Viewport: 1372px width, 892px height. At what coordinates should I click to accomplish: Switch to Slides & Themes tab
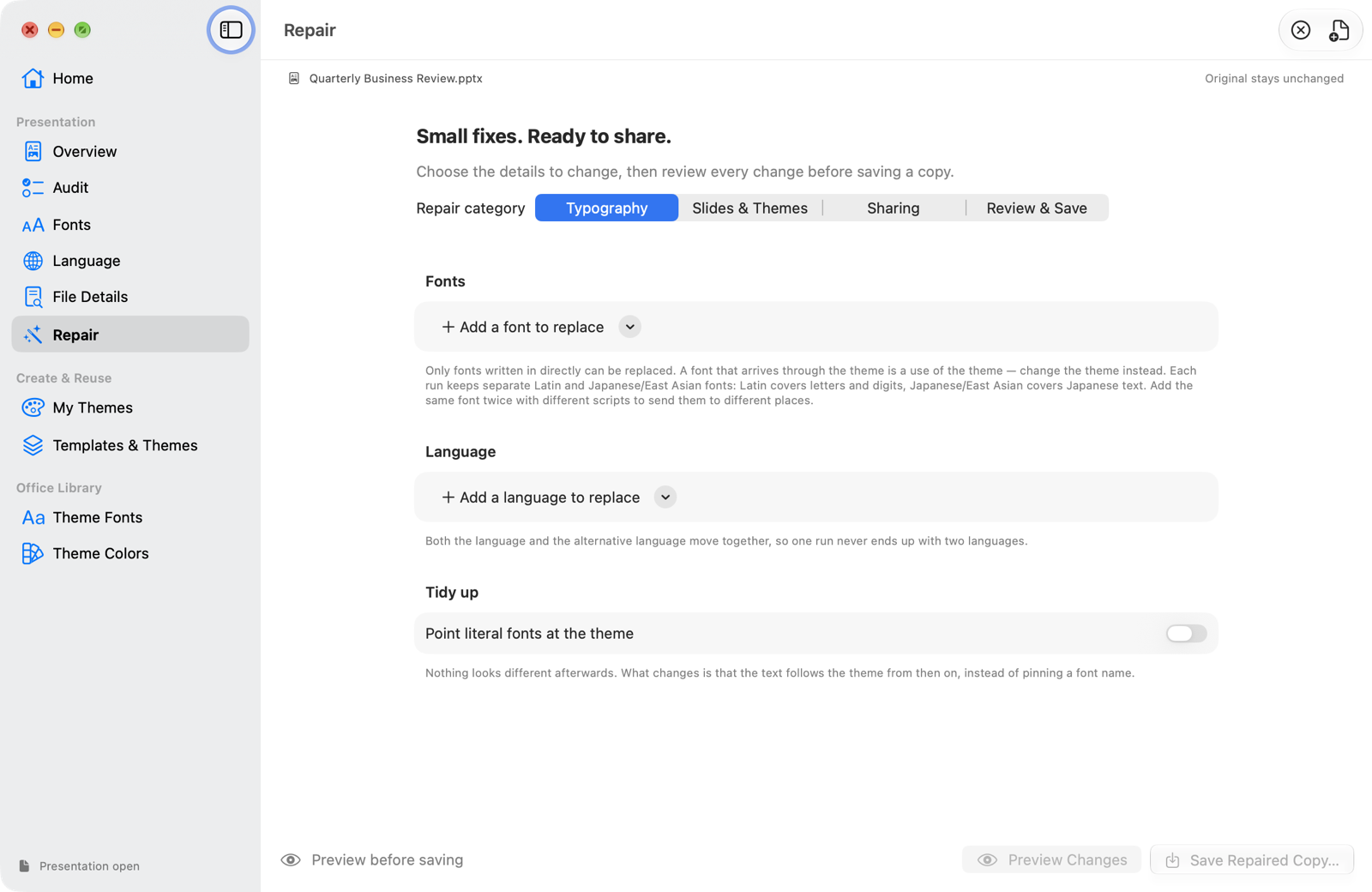[750, 208]
